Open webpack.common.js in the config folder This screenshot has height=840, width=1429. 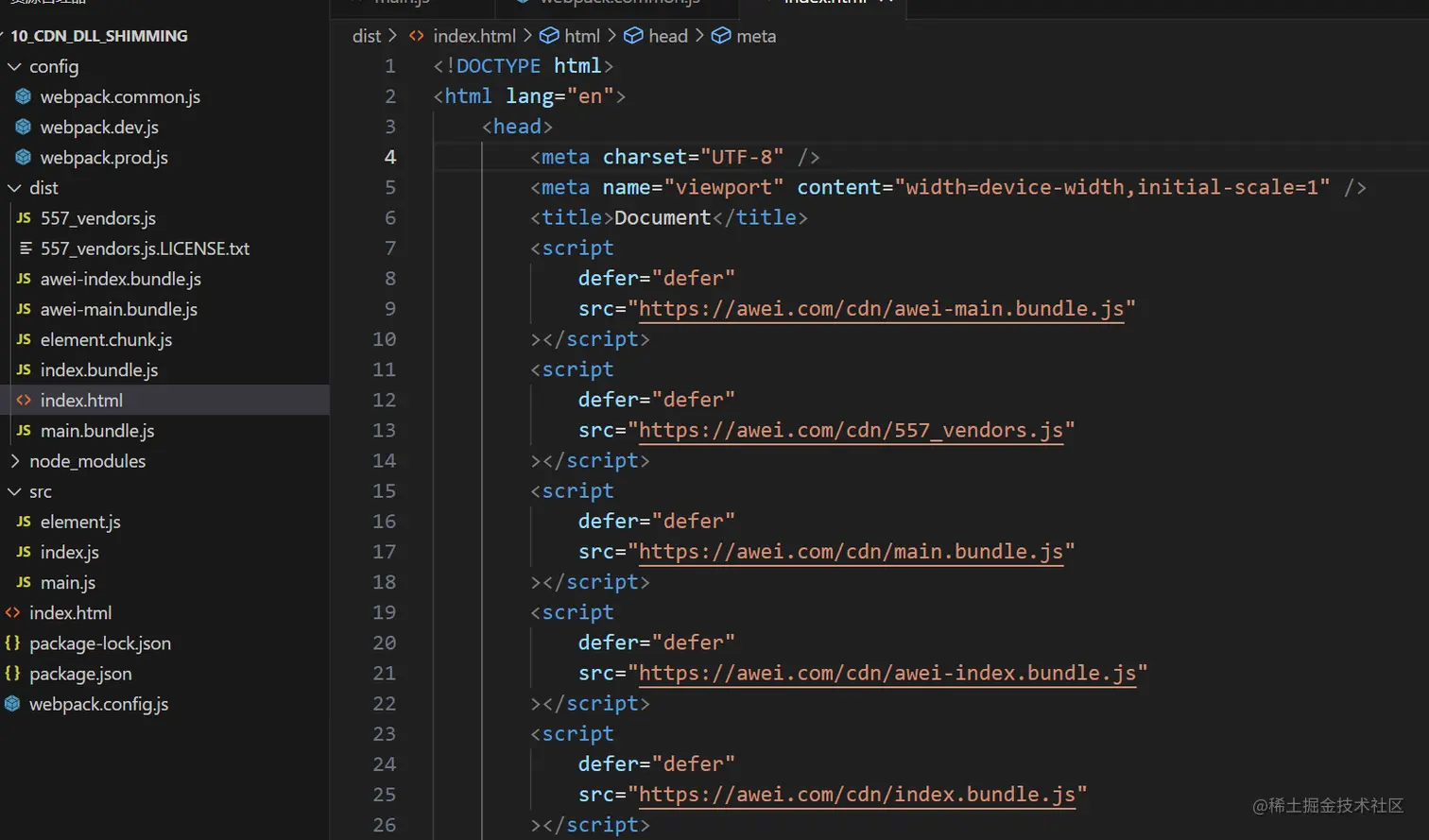click(x=120, y=96)
